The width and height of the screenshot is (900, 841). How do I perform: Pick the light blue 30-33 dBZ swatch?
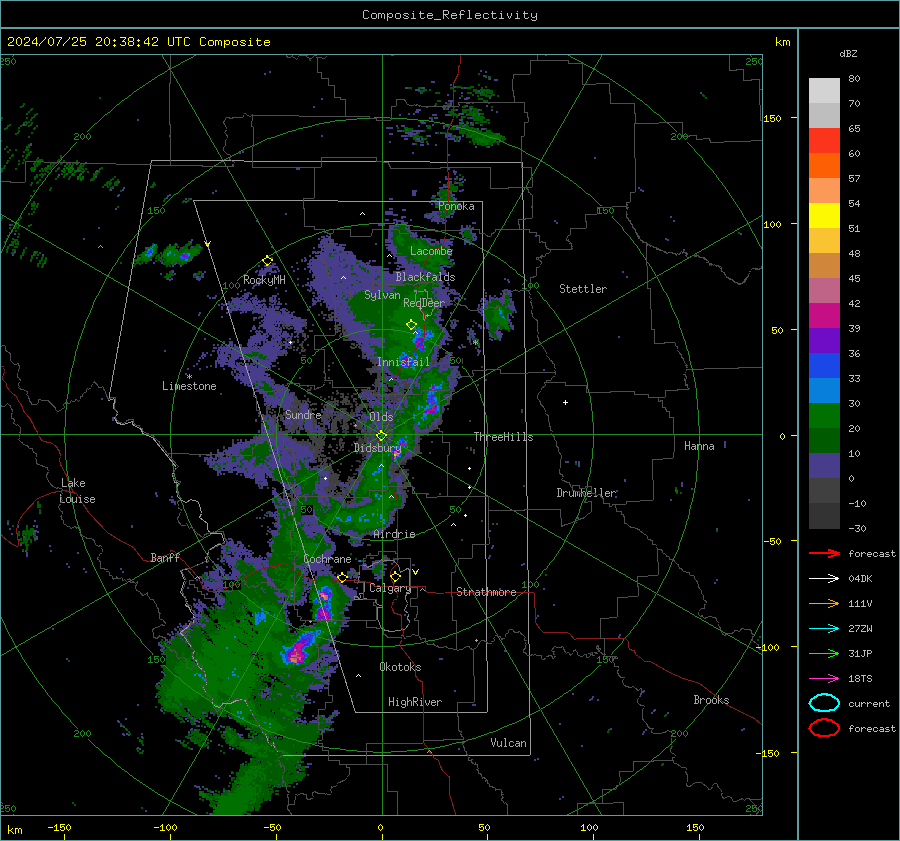click(824, 391)
